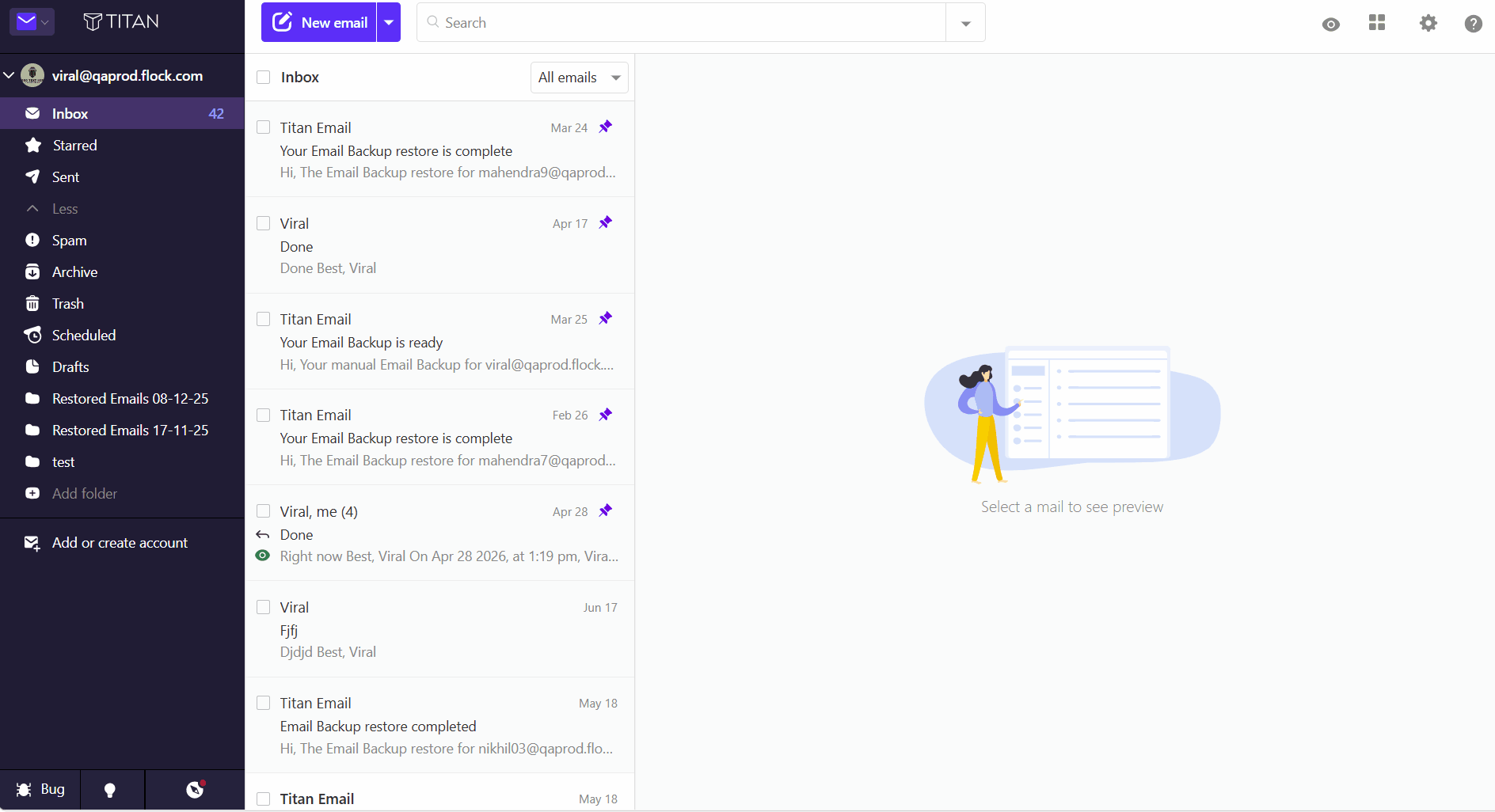Image resolution: width=1495 pixels, height=812 pixels.
Task: Expand the search options dropdown
Action: click(965, 23)
